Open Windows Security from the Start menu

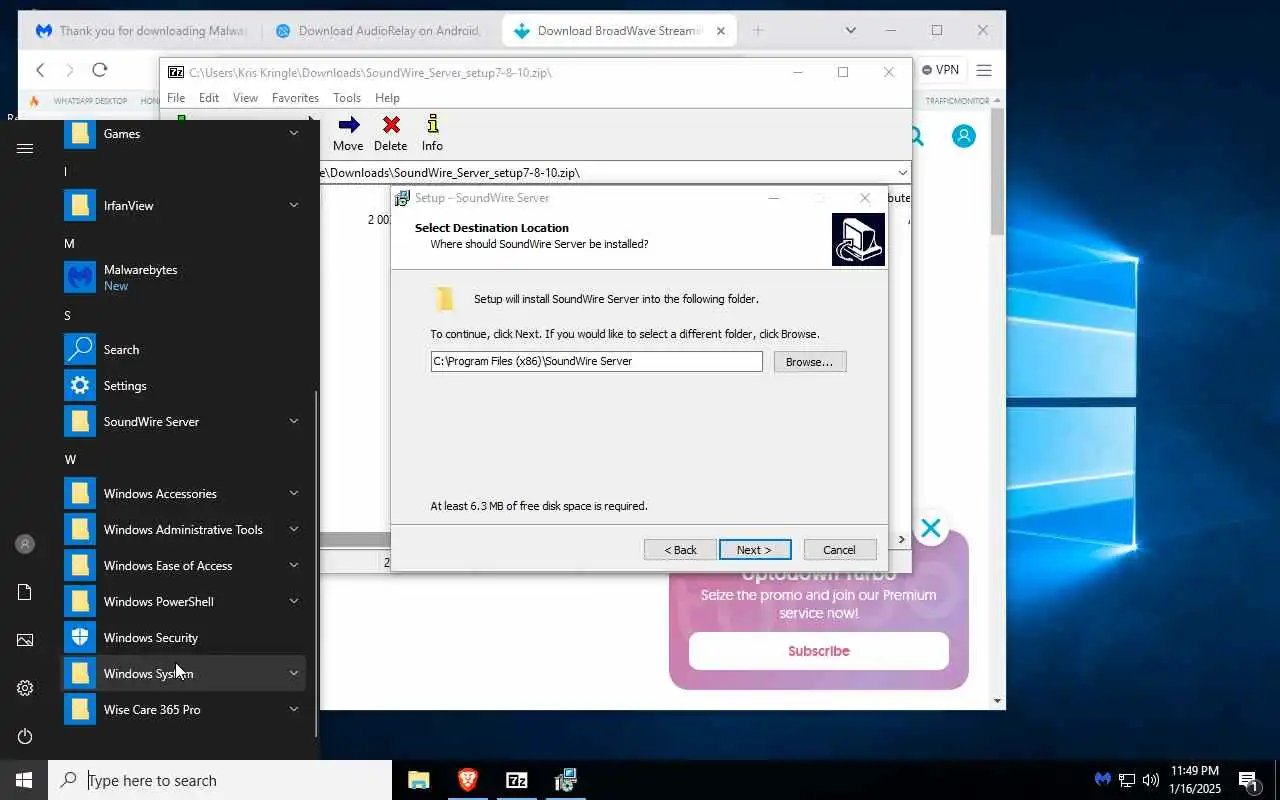click(185, 637)
